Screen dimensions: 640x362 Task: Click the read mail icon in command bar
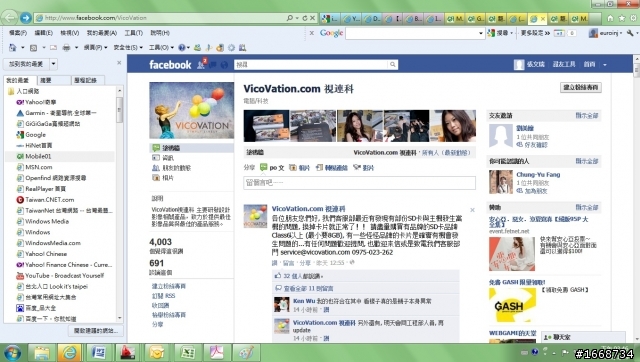[x=53, y=48]
